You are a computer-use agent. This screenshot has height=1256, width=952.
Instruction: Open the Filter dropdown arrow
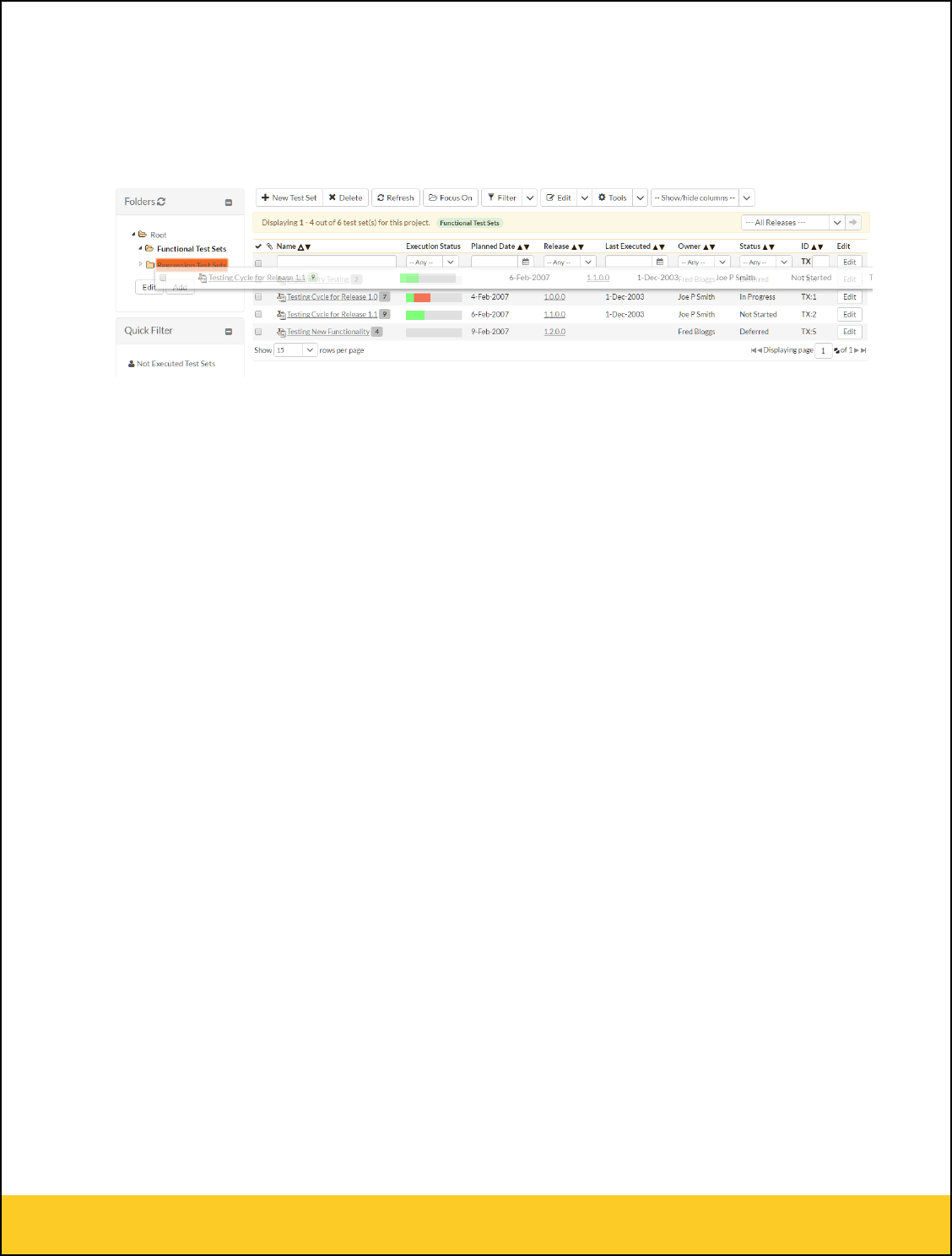pos(530,198)
